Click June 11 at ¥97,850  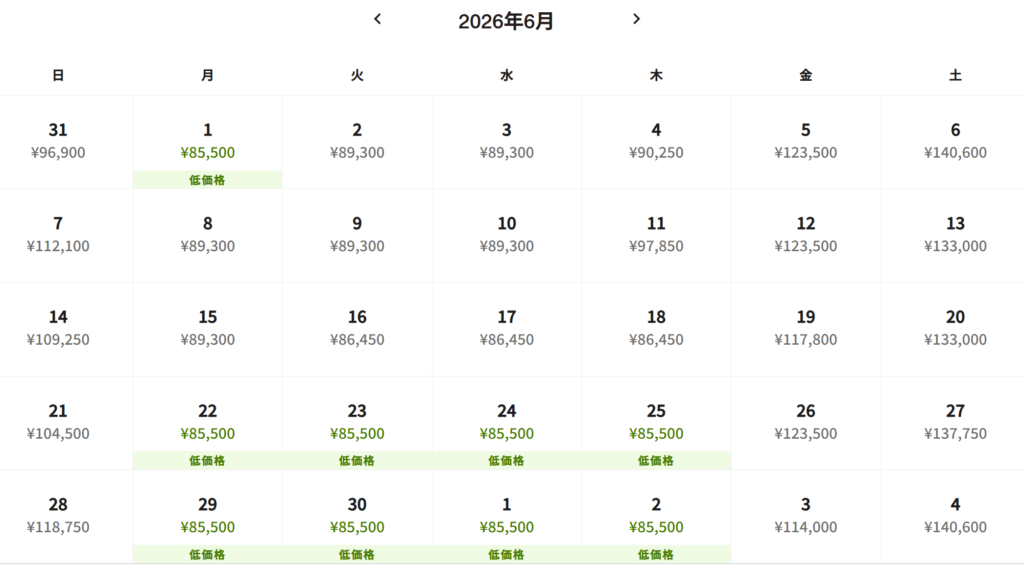656,235
